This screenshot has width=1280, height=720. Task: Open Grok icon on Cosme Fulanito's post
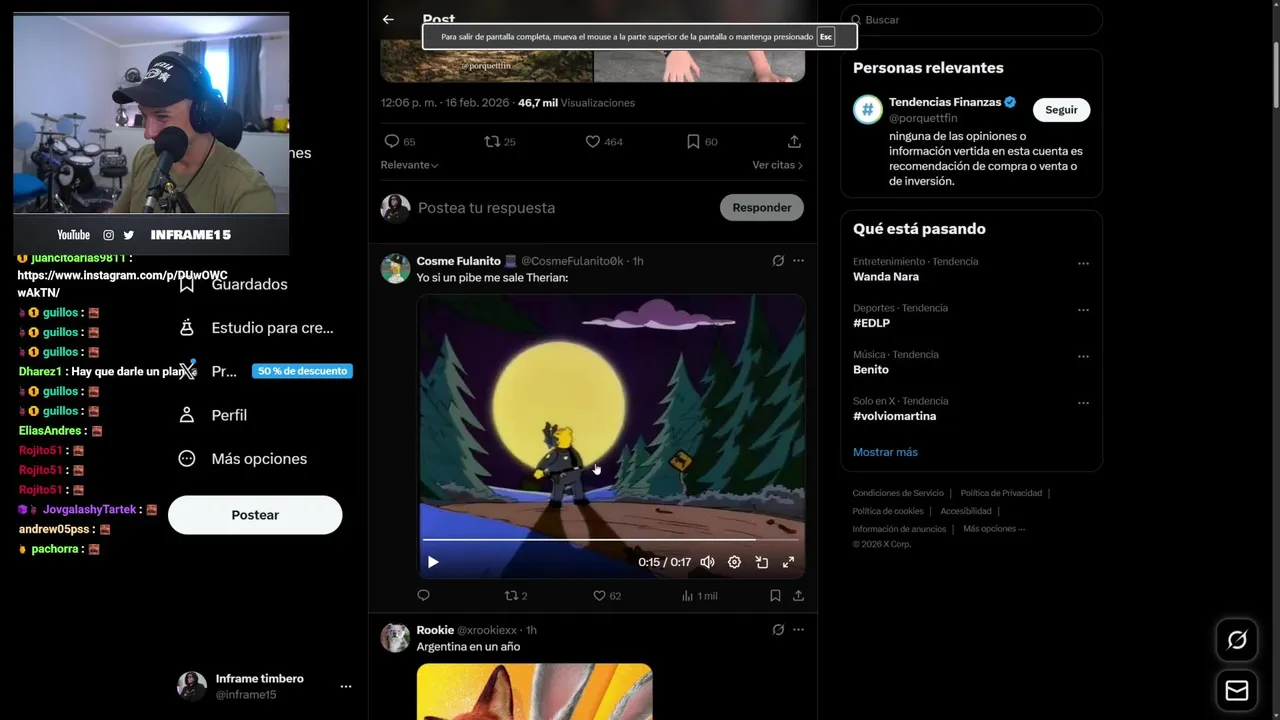(778, 261)
